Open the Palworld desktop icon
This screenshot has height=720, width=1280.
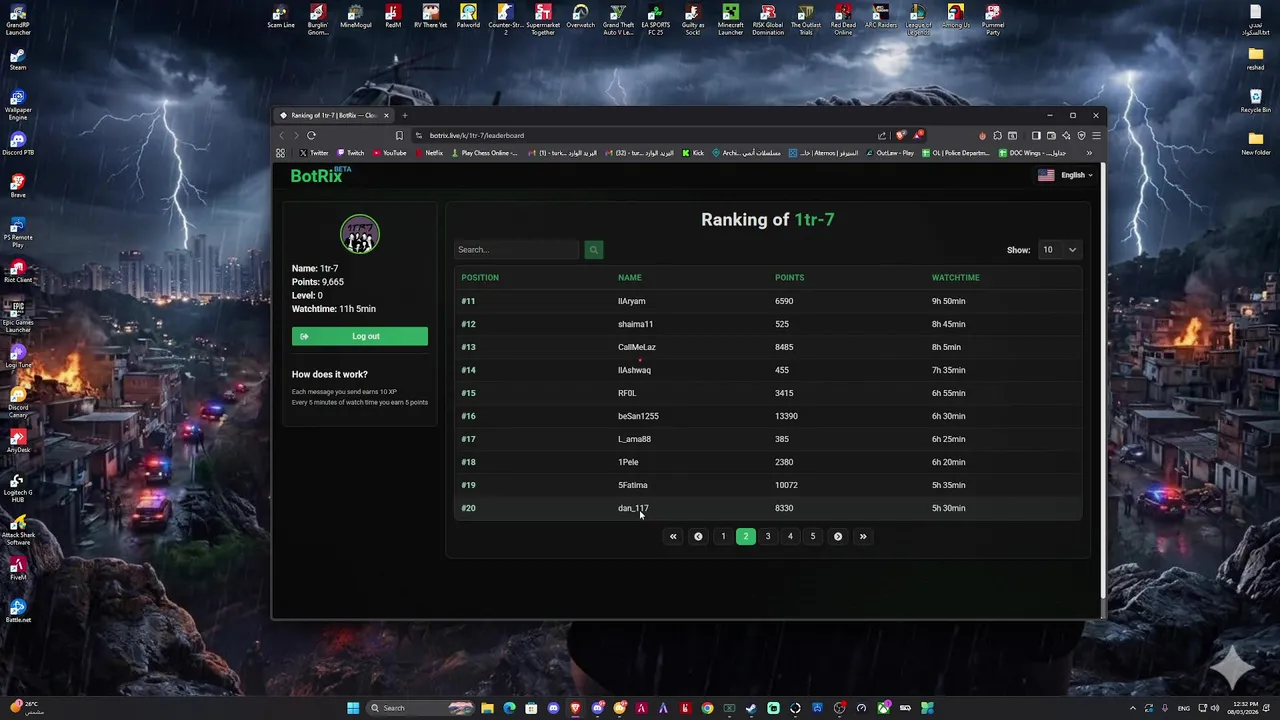pyautogui.click(x=468, y=17)
